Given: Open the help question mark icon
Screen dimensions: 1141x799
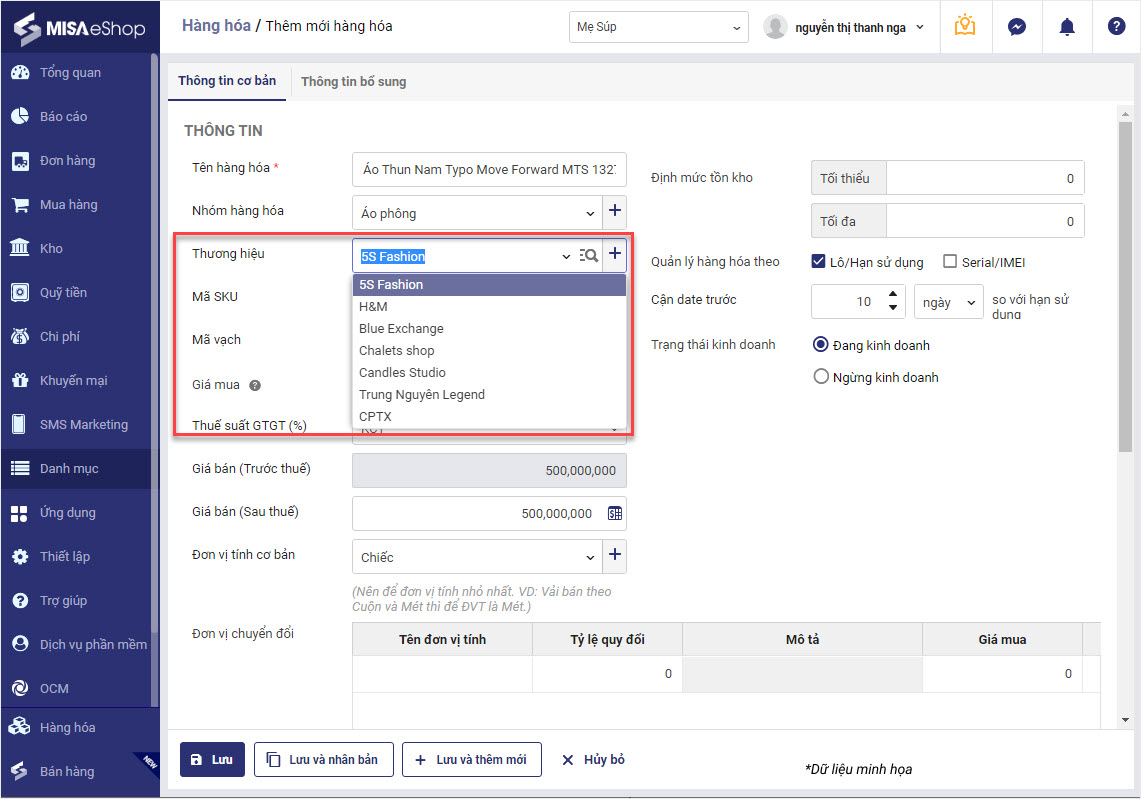Looking at the screenshot, I should pyautogui.click(x=1116, y=27).
